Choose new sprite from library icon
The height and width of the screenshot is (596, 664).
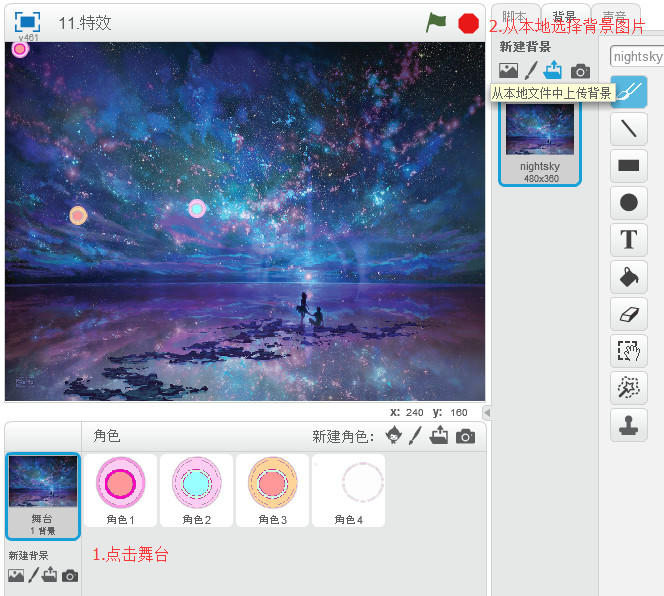394,435
